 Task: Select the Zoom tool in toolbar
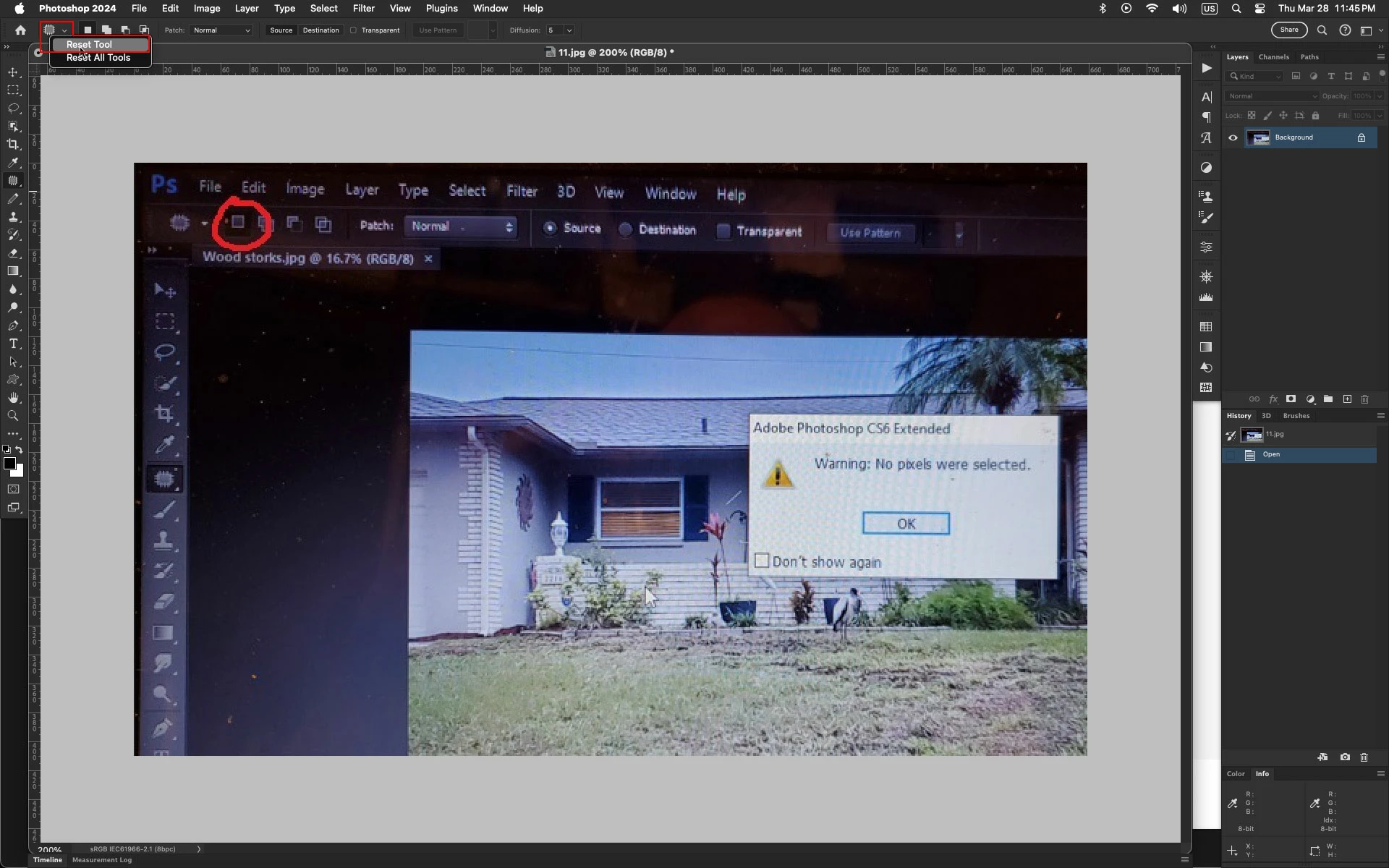(x=13, y=416)
